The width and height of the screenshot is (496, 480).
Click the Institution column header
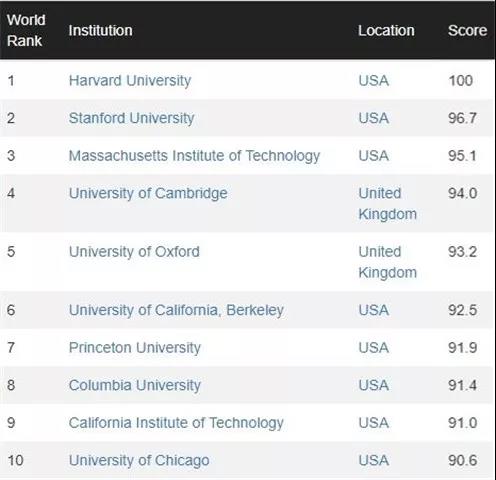tap(100, 31)
